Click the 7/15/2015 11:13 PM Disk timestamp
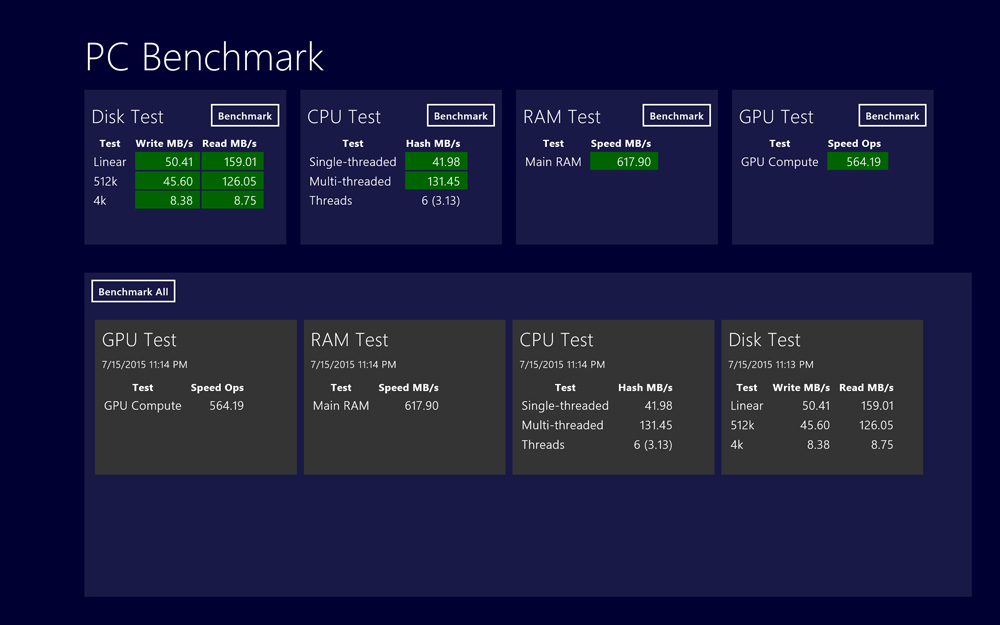The image size is (1000, 625). click(x=770, y=365)
